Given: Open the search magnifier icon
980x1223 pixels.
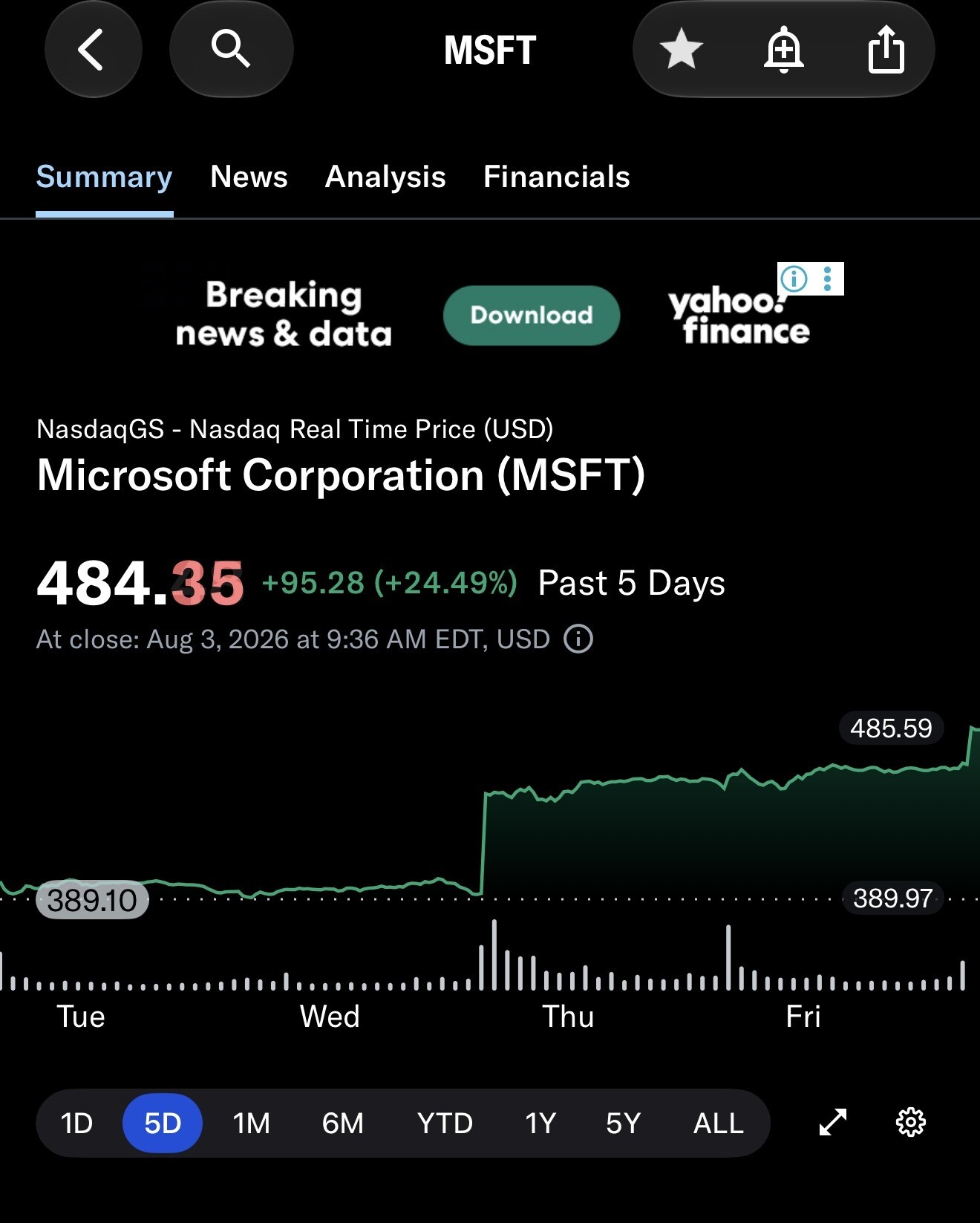Looking at the screenshot, I should (231, 50).
